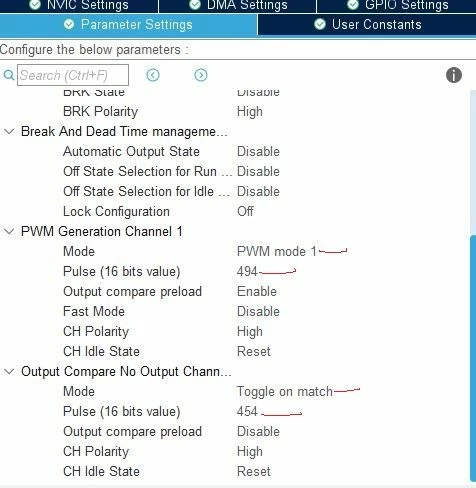The height and width of the screenshot is (488, 476).
Task: Change Output Compare preload Disable value
Action: tap(258, 431)
